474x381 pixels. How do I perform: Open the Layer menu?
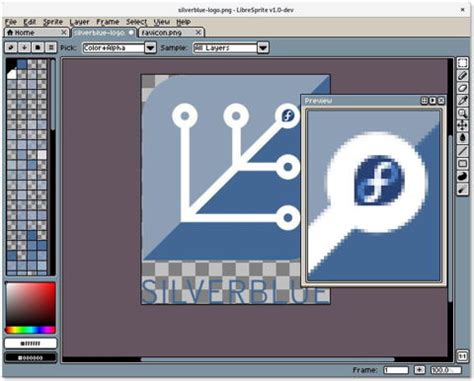click(79, 22)
